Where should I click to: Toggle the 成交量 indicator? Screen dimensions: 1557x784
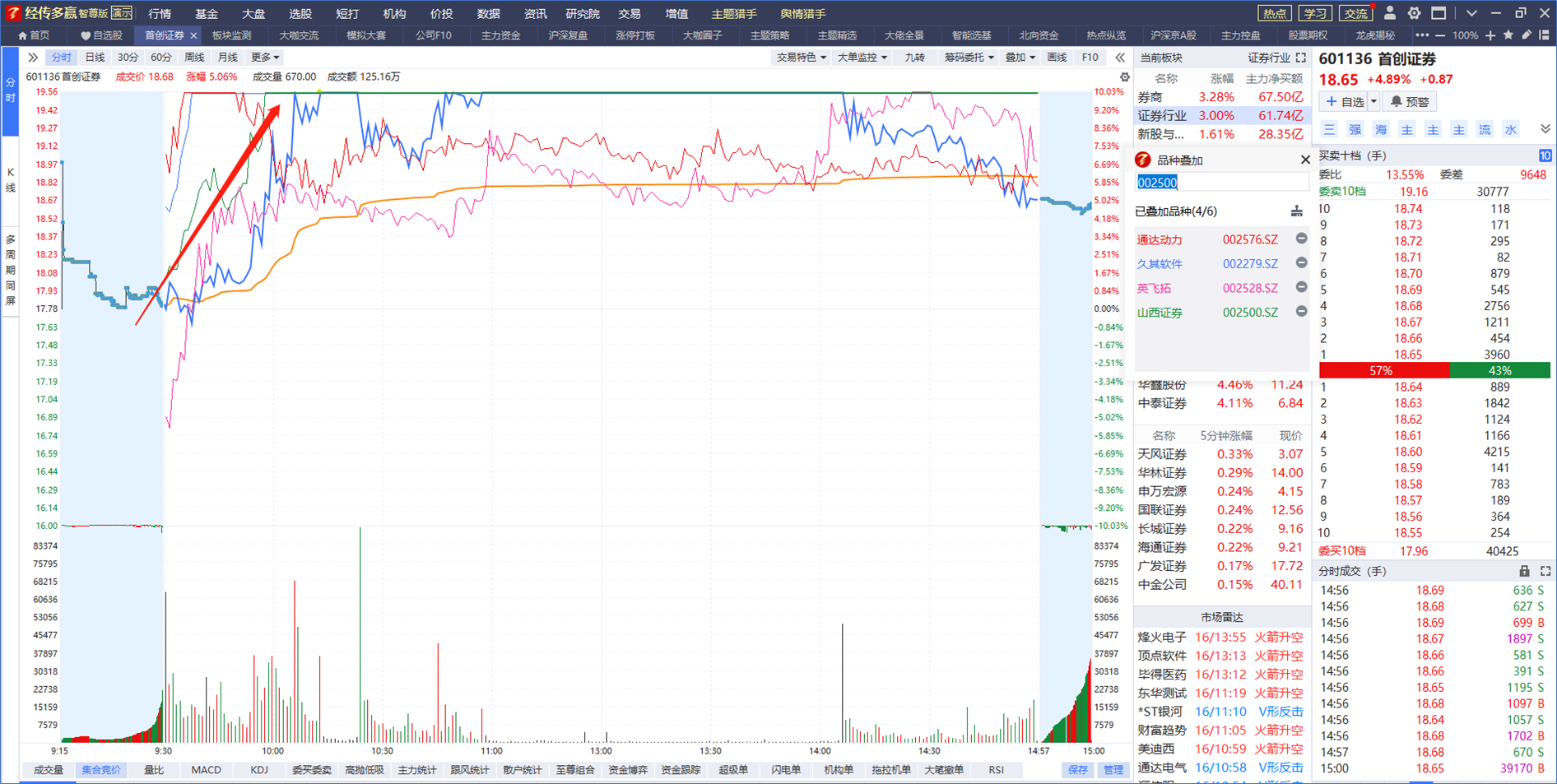(49, 770)
